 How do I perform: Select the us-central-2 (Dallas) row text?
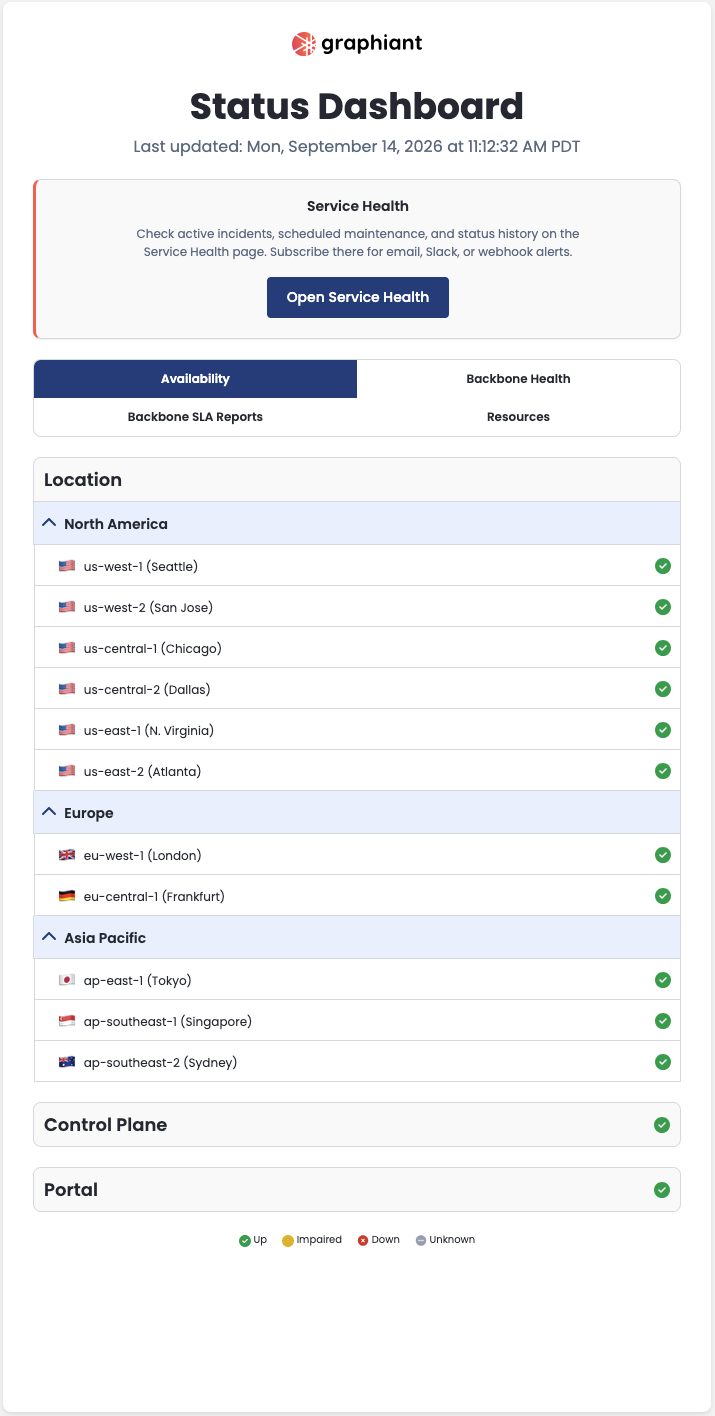(x=147, y=689)
